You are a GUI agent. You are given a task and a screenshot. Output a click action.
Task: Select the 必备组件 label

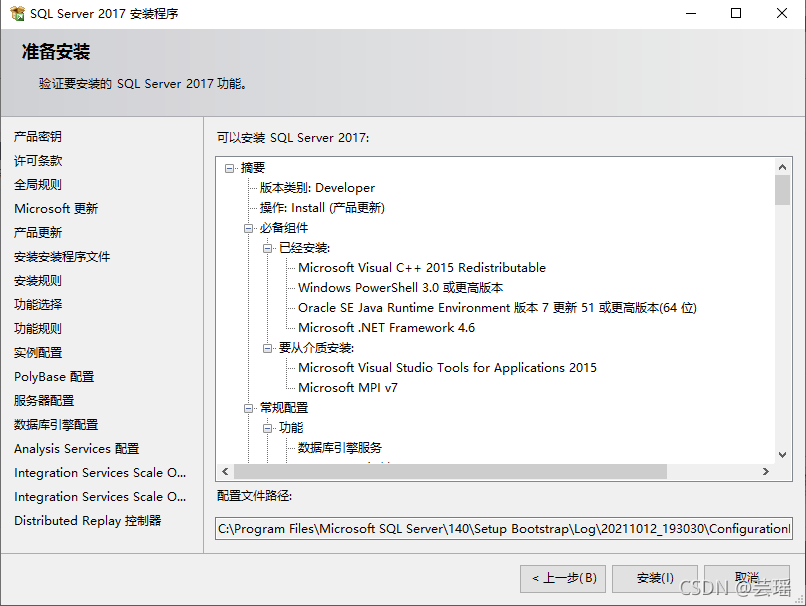click(x=284, y=228)
